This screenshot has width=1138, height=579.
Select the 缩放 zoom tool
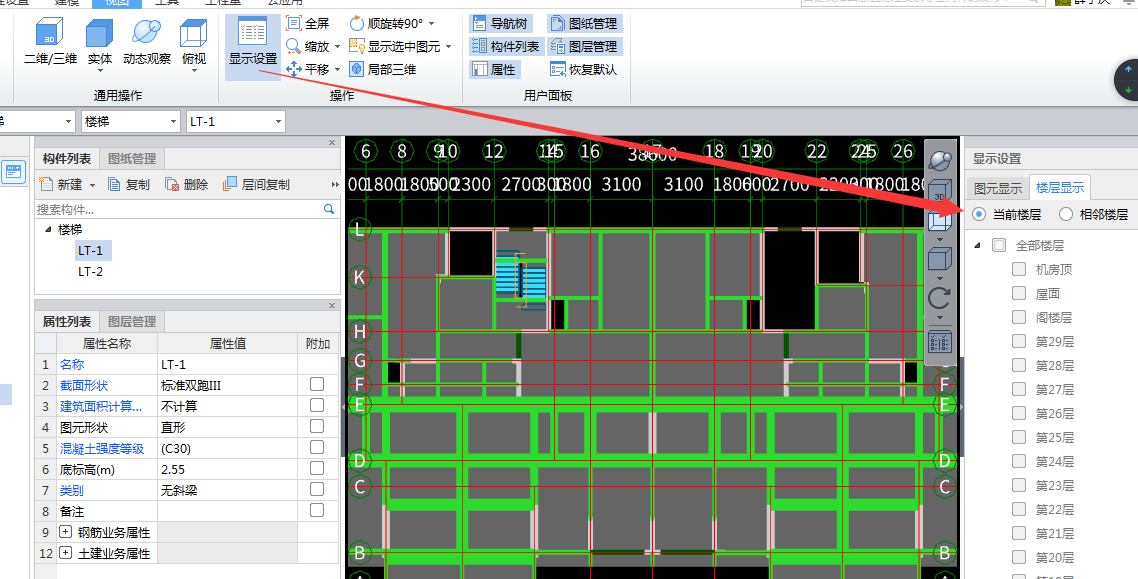[x=308, y=46]
